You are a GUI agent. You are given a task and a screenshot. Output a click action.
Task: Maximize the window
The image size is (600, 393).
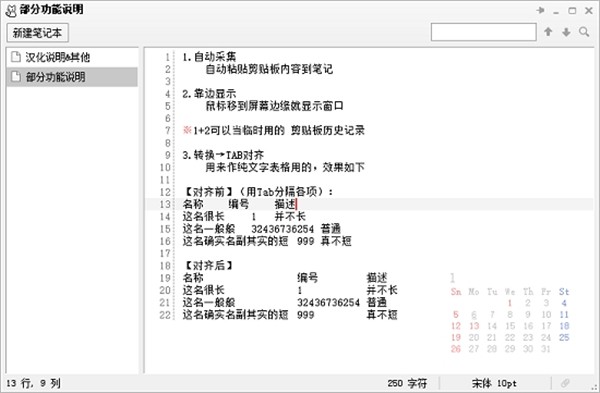point(572,10)
